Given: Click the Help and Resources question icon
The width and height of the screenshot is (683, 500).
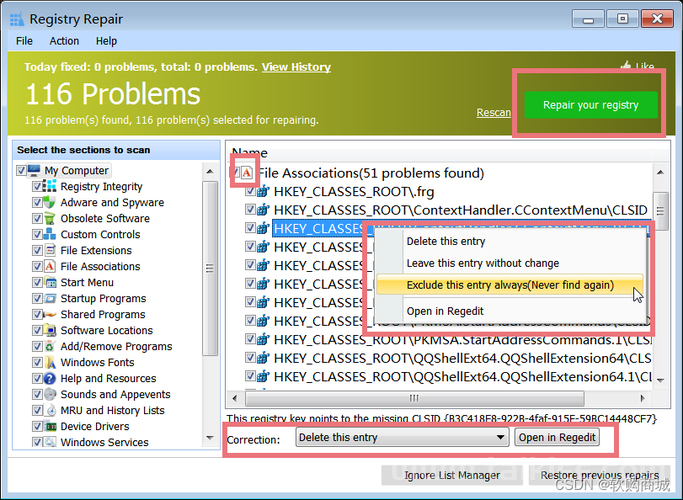Looking at the screenshot, I should pos(50,378).
